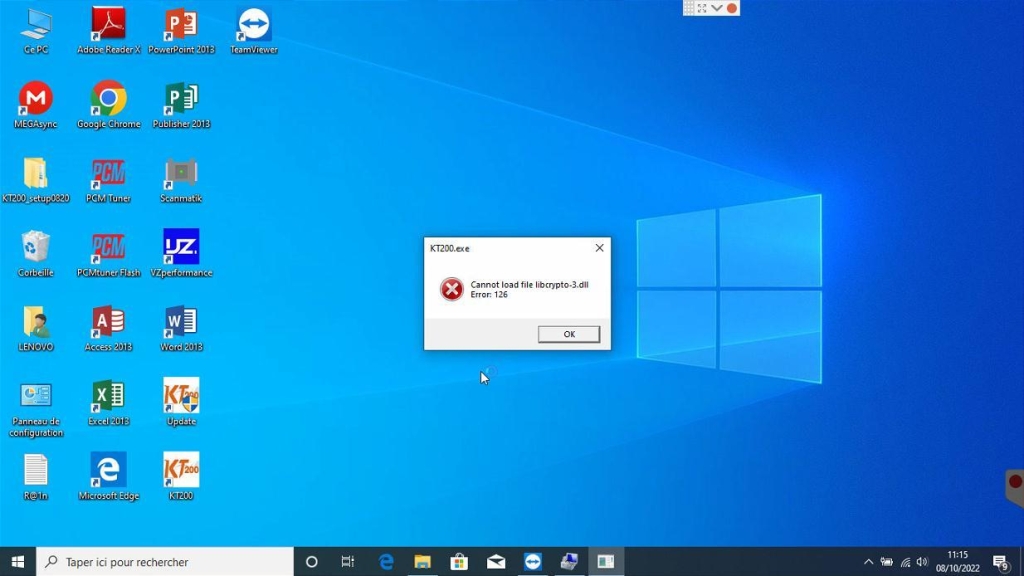This screenshot has height=576, width=1024.
Task: Select the R@1n text file
Action: pyautogui.click(x=36, y=477)
